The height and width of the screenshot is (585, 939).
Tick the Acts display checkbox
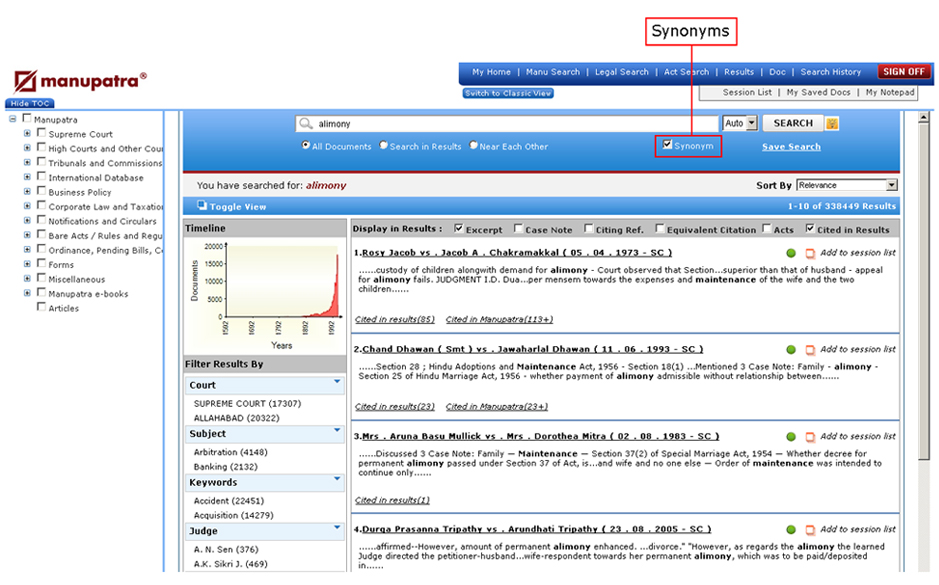[767, 228]
